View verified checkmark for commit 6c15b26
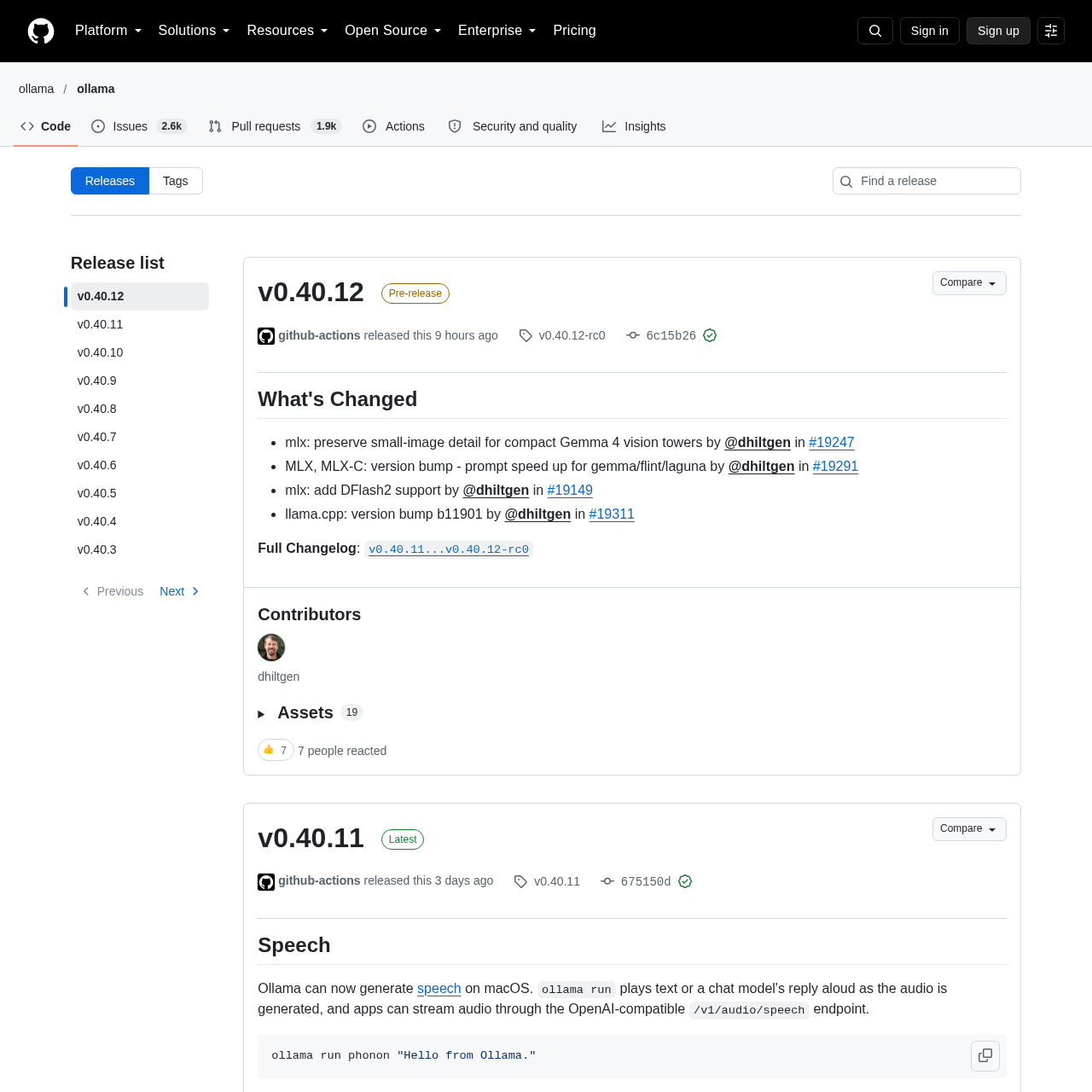Viewport: 1092px width, 1092px height. pos(710,335)
